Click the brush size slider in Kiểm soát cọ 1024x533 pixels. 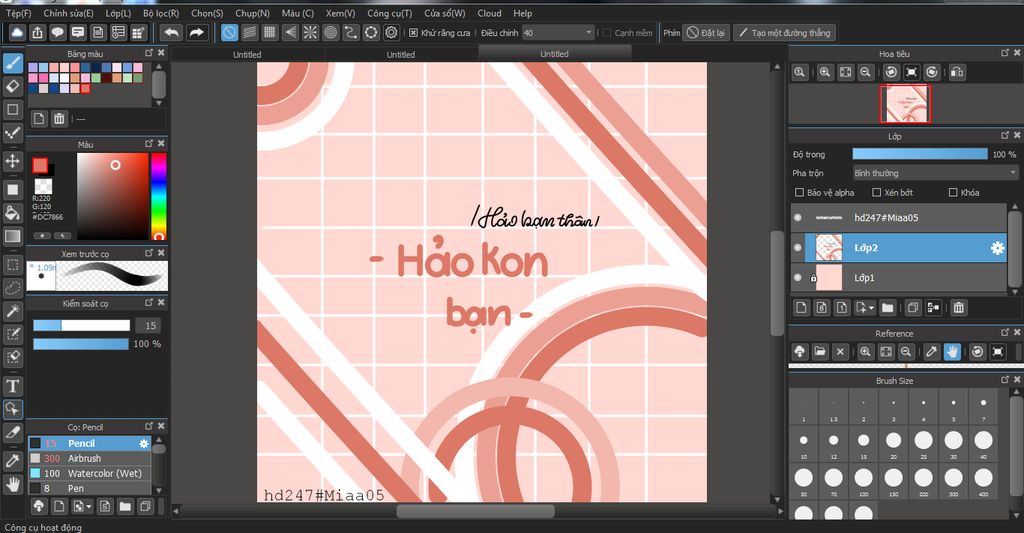tap(82, 325)
